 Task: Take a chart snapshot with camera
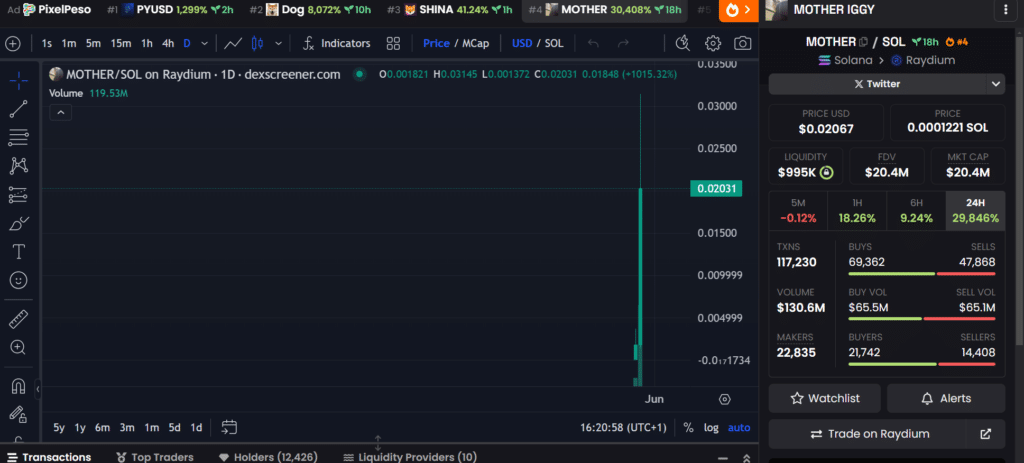[x=743, y=44]
